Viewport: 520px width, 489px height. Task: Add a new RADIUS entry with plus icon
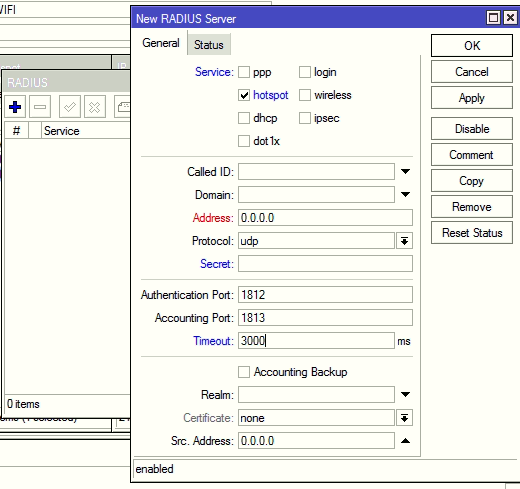click(15, 107)
